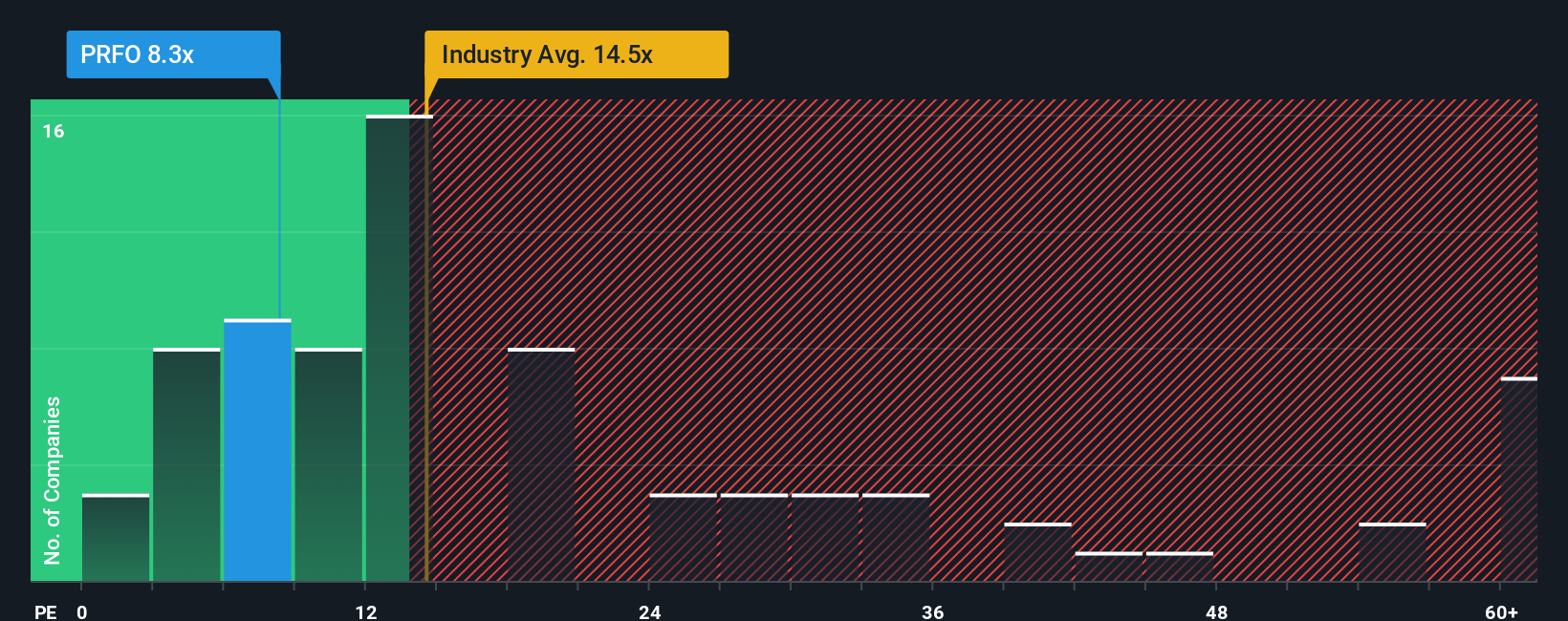Select the bar just left of PE 36
This screenshot has height=621, width=1568.
[896, 537]
